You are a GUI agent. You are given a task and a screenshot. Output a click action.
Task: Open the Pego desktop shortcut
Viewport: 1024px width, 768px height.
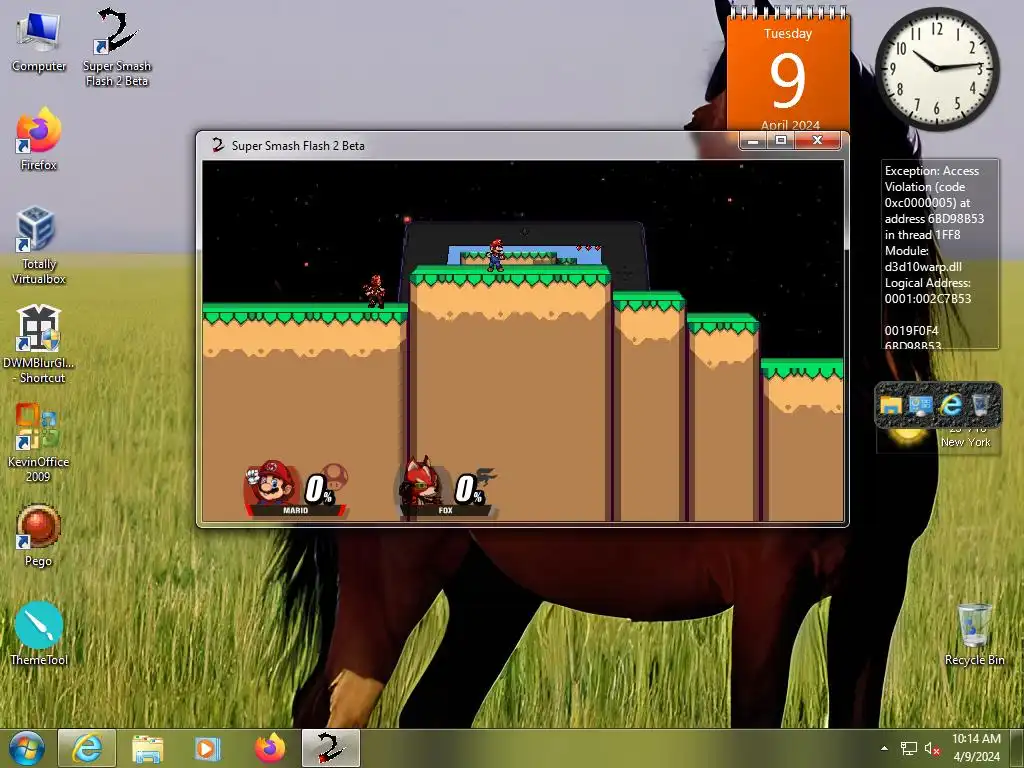click(39, 536)
